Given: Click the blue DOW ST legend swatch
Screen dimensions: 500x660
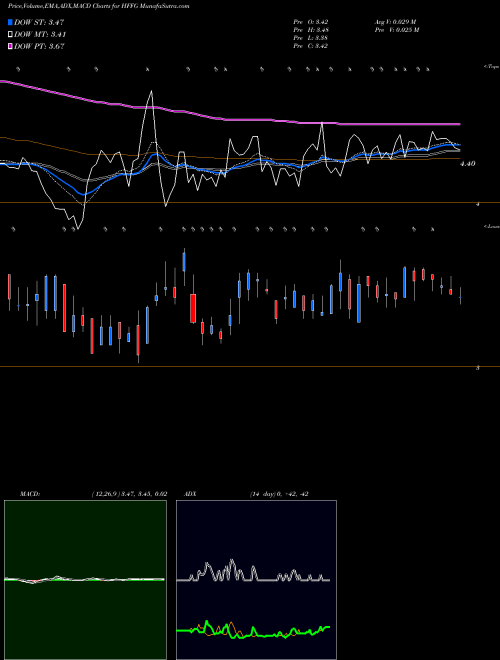Looking at the screenshot, I should [x=10, y=22].
